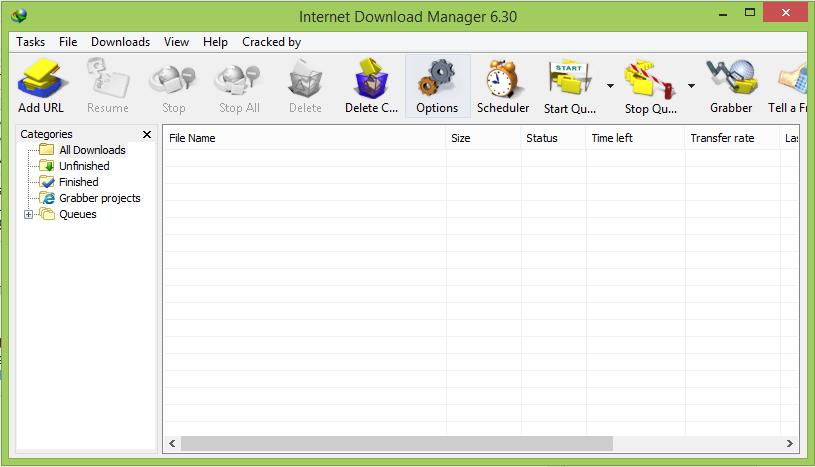Click the horizontal scrollbar right arrow
815x467 pixels.
pyautogui.click(x=790, y=444)
